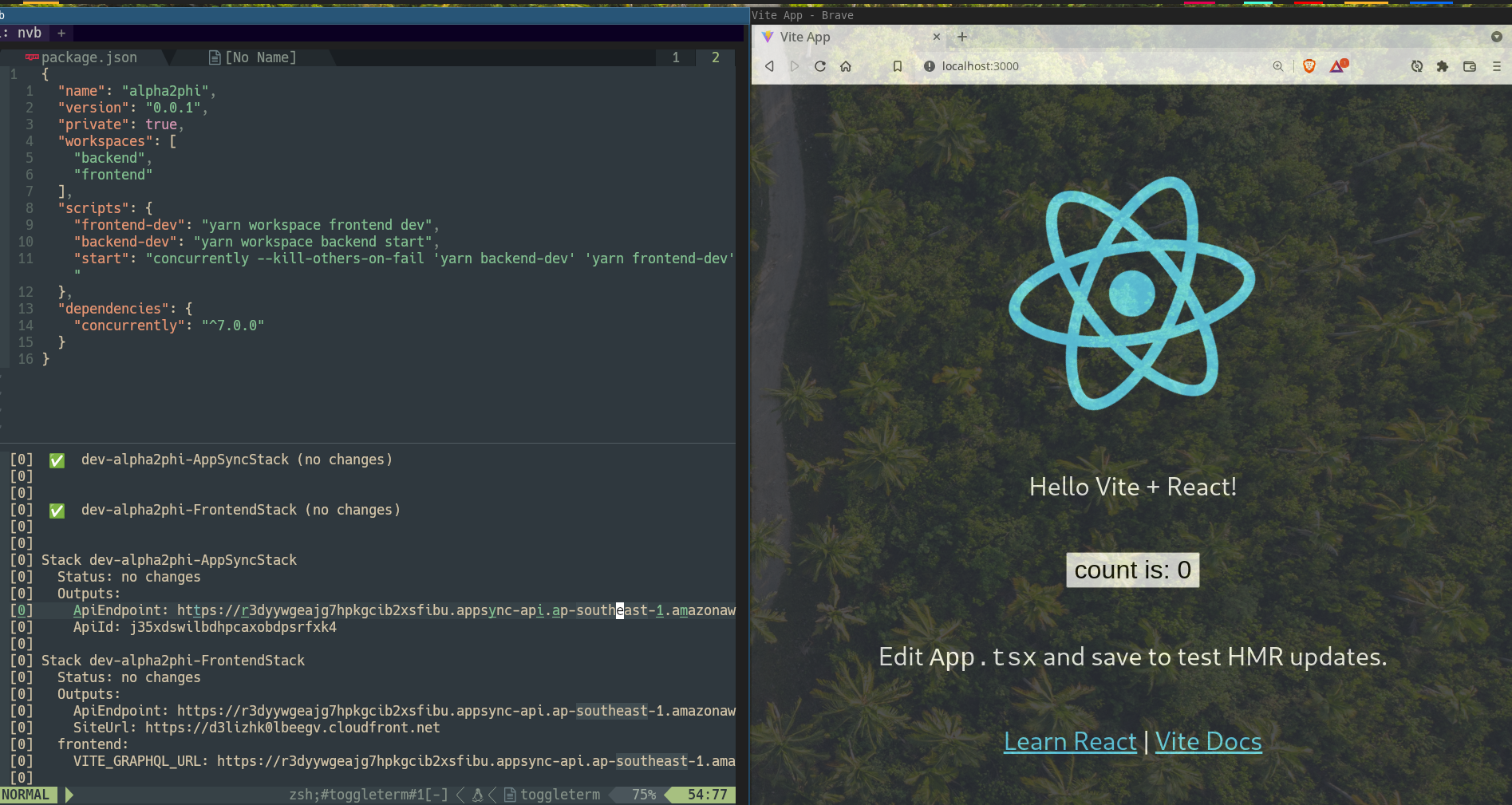
Task: Click the zsh;#toggleterm#1 buffer name
Action: (x=369, y=795)
